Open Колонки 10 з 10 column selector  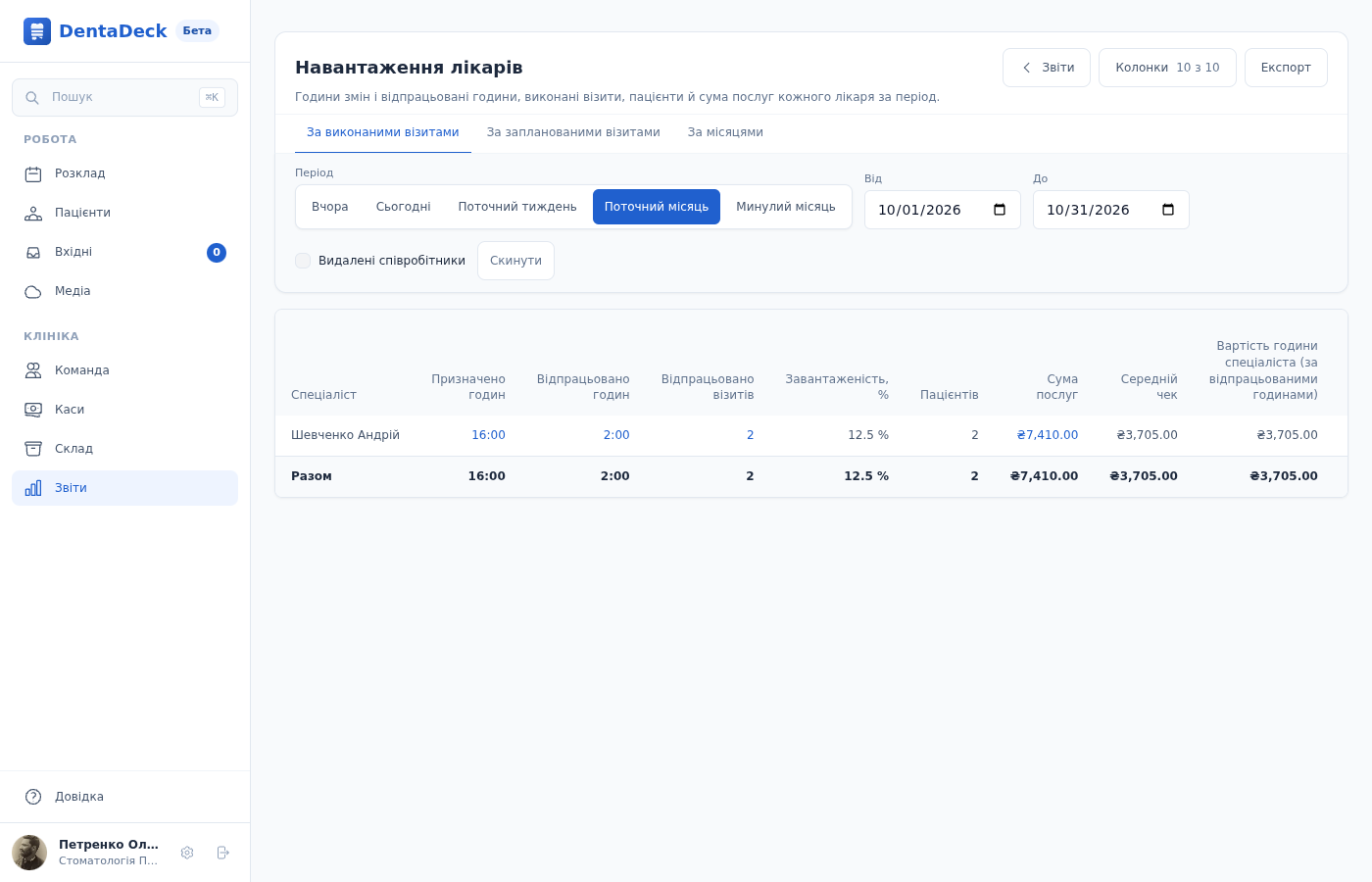(x=1167, y=68)
